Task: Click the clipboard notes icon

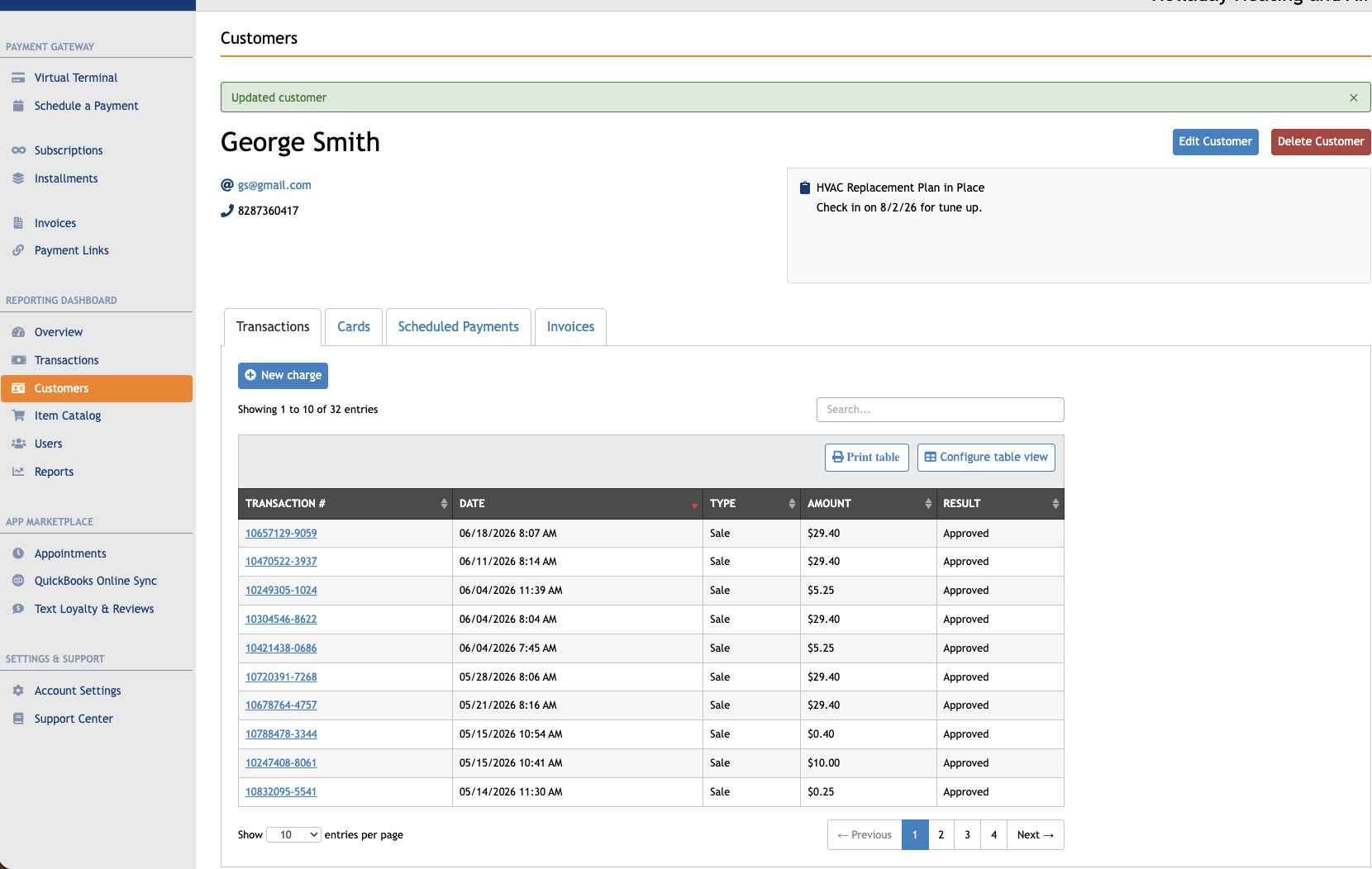Action: click(805, 188)
